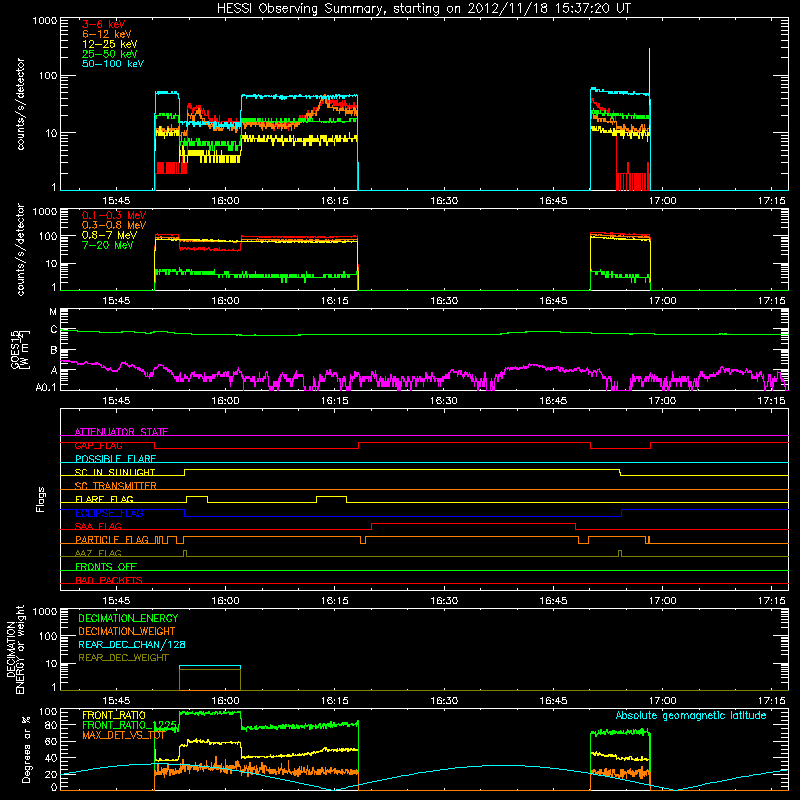This screenshot has height=800, width=800.
Task: Click the DECIMATION_WEIGHT legend label
Action: pos(127,631)
